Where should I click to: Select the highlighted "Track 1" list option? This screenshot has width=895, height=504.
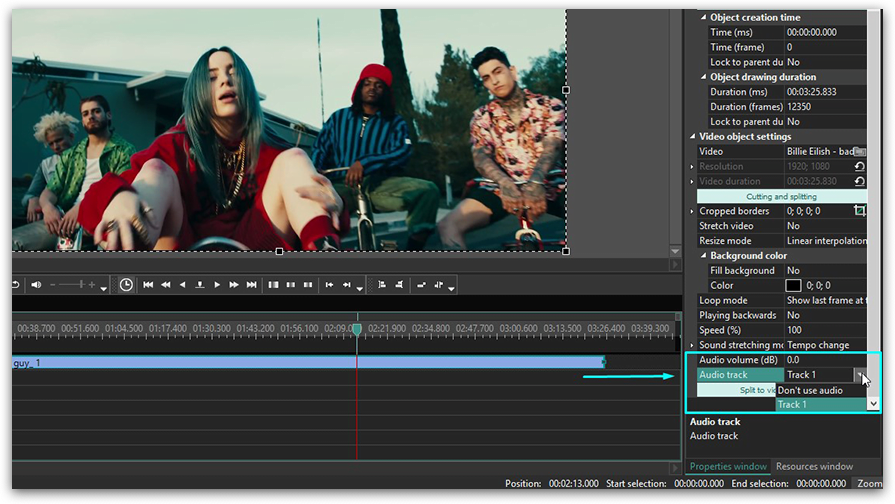pyautogui.click(x=821, y=404)
